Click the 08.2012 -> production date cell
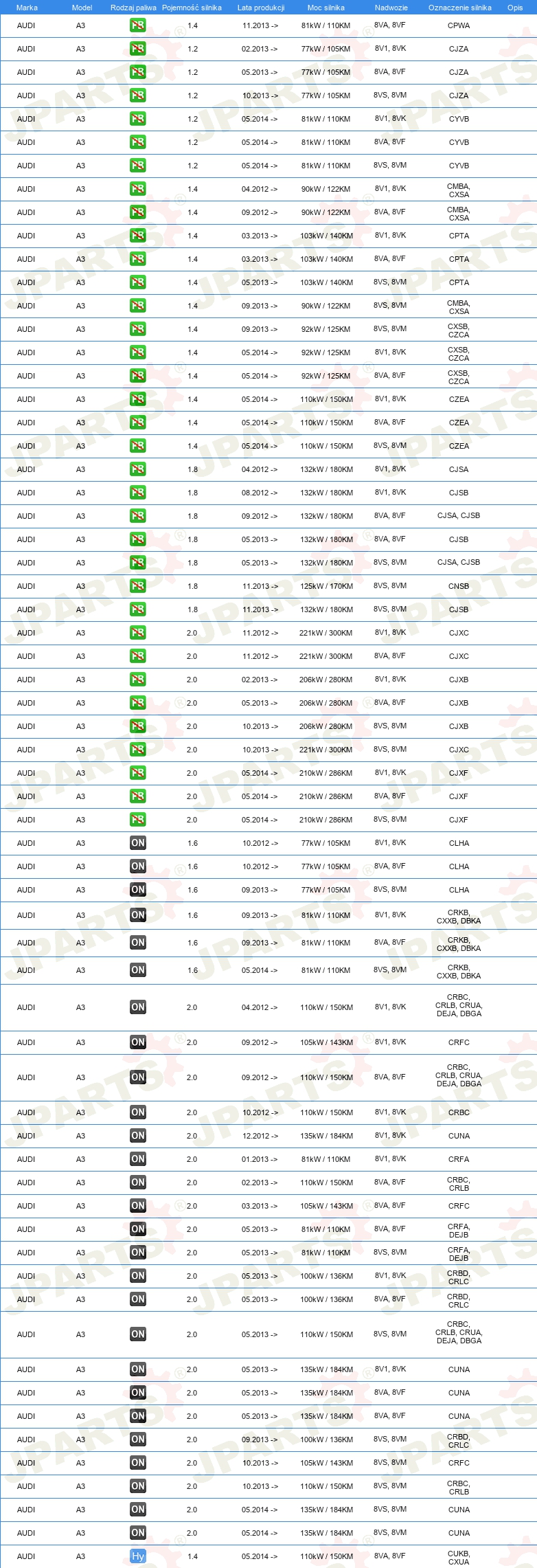Viewport: 537px width, 1568px height. click(260, 493)
